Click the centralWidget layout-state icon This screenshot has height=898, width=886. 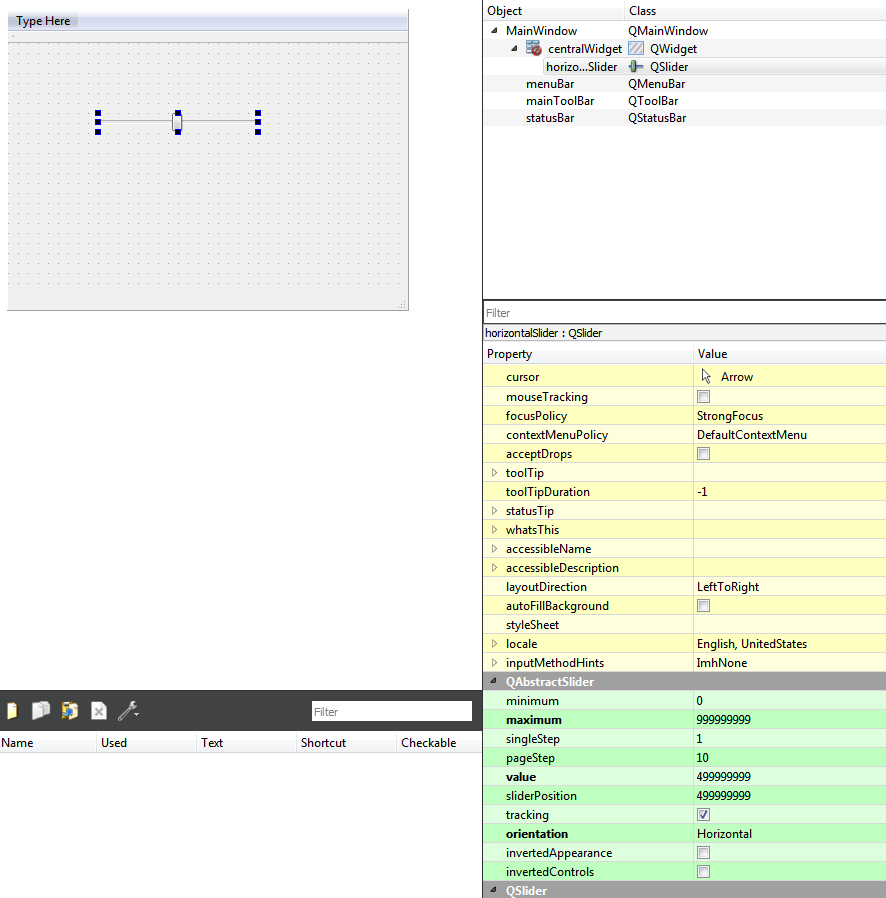point(533,48)
